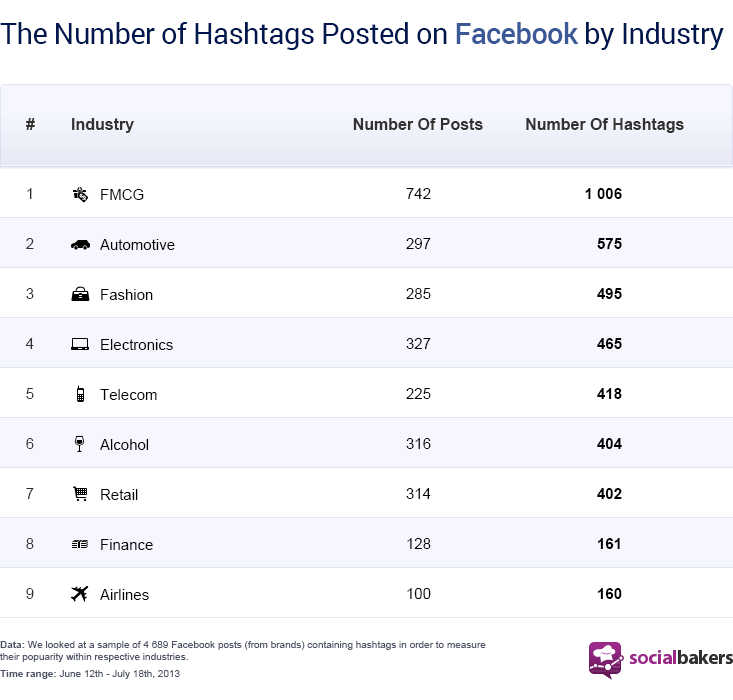
Task: Click the Electronics laptop icon
Action: point(80,345)
